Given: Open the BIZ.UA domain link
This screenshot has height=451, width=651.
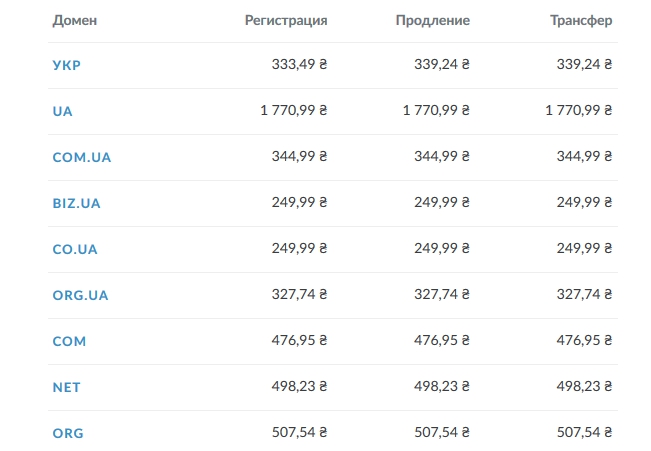Looking at the screenshot, I should (x=76, y=203).
